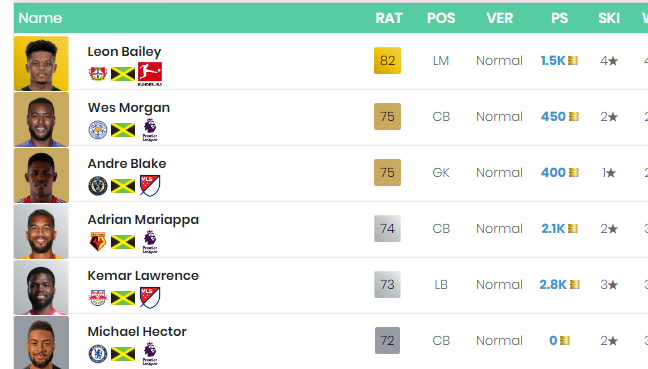Image resolution: width=648 pixels, height=369 pixels.
Task: Click the Leicester City badge under Wes Morgan
Action: click(x=98, y=130)
